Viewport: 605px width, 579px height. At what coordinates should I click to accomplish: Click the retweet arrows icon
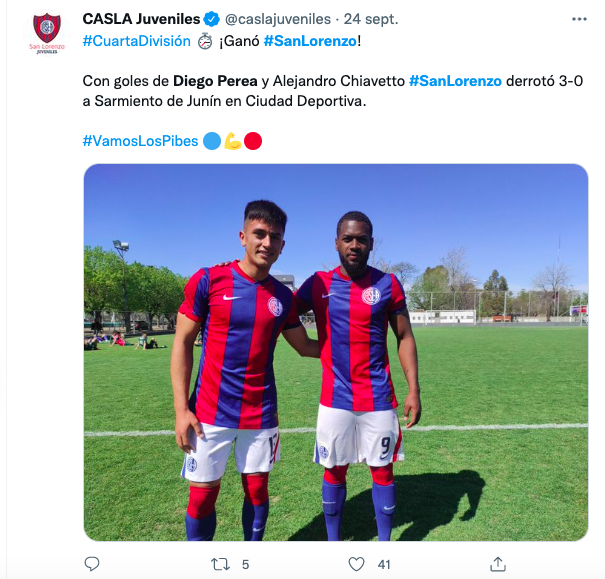point(220,565)
